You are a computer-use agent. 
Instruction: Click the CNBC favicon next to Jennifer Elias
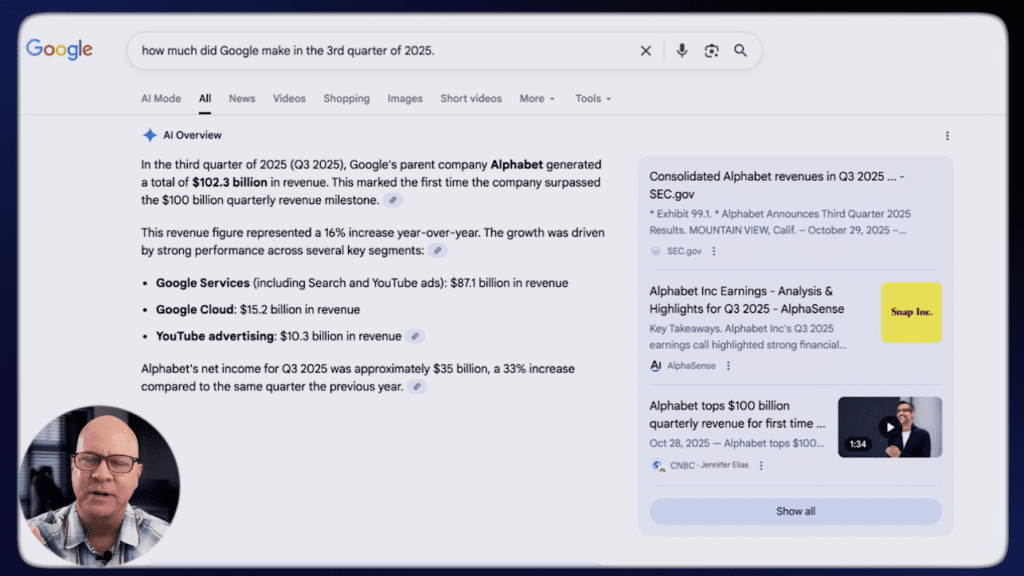coord(658,465)
